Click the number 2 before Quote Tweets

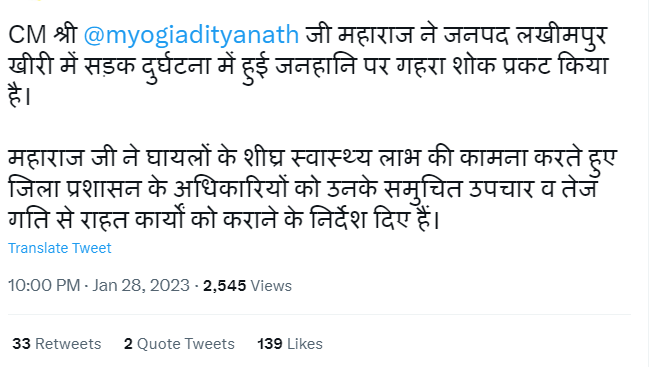[x=128, y=344]
